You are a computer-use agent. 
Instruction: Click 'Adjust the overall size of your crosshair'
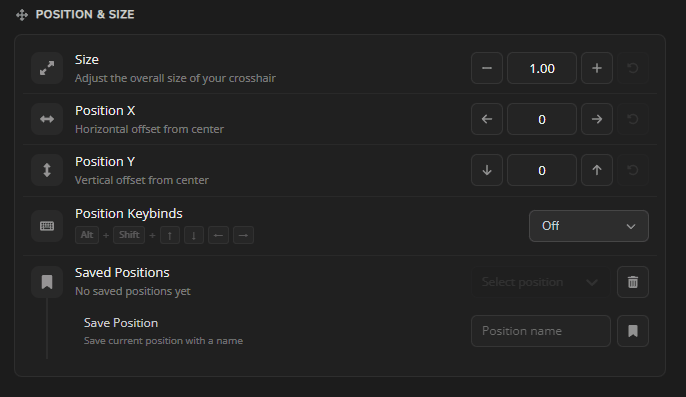175,78
